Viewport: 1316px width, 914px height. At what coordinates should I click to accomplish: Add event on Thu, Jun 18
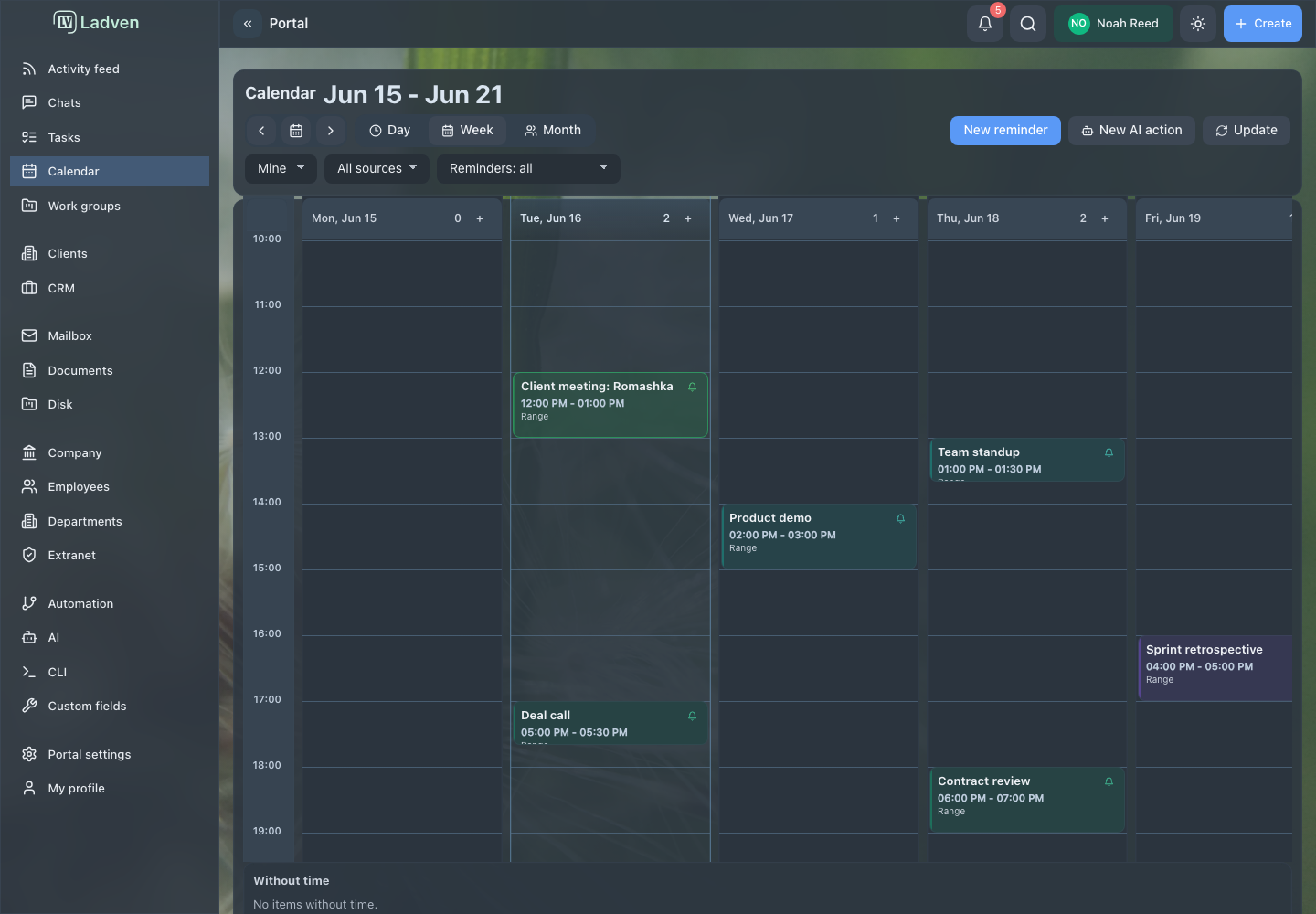tap(1105, 218)
